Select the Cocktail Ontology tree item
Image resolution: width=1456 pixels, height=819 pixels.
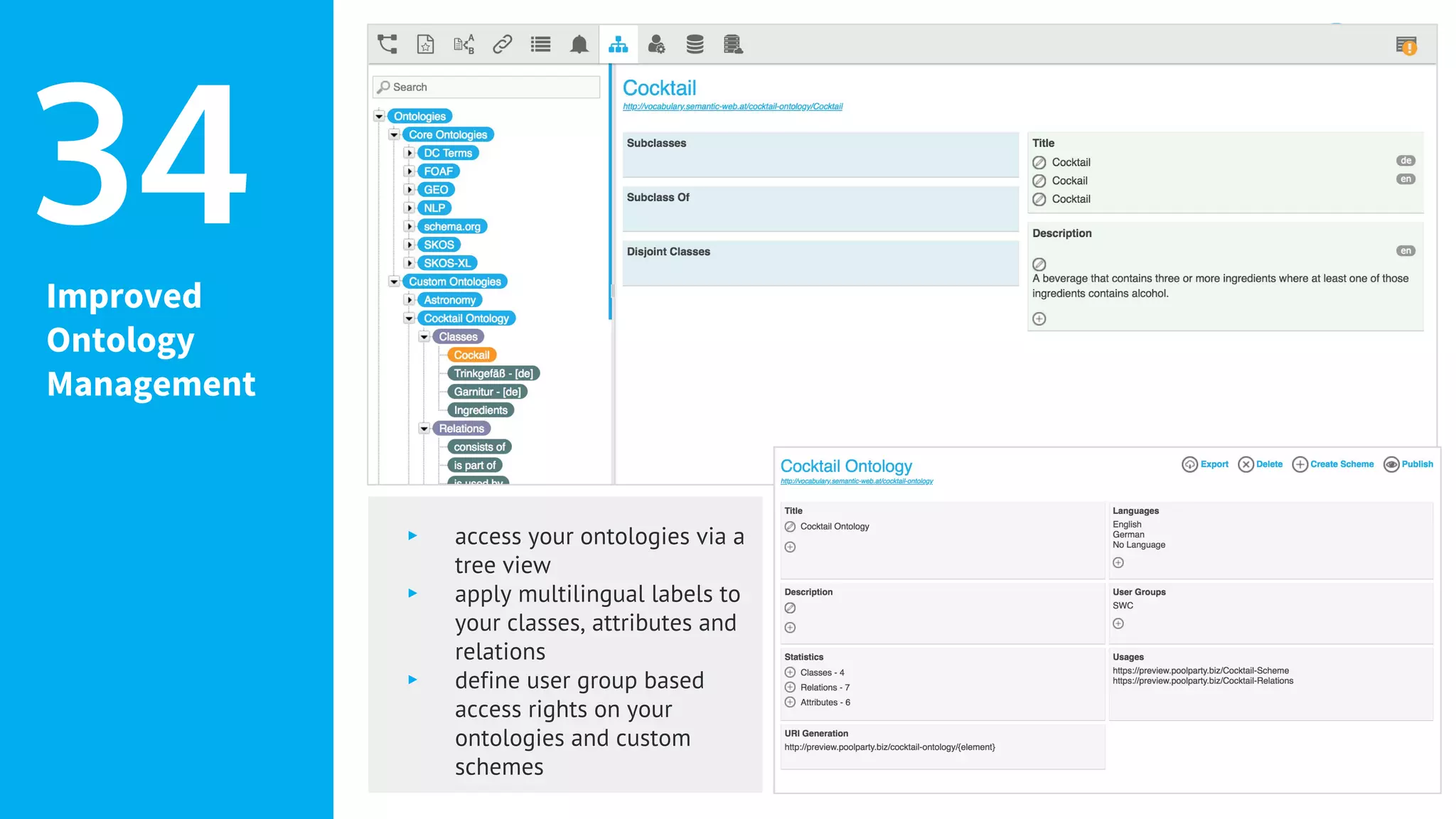click(466, 318)
